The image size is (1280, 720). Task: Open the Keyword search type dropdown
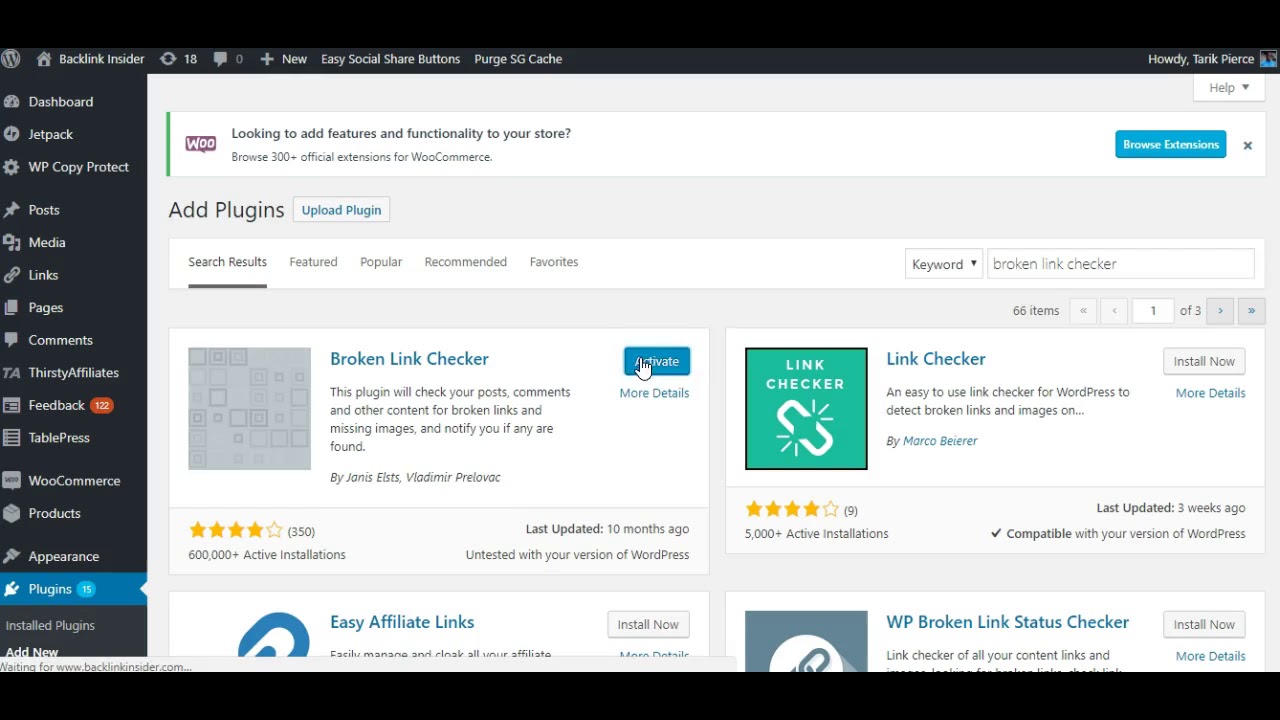(x=944, y=264)
